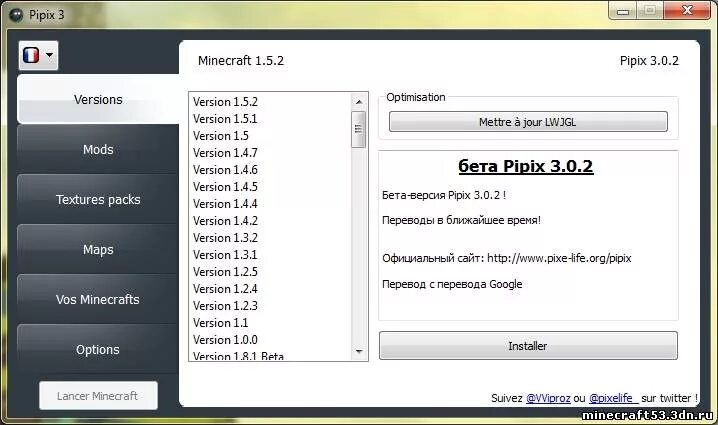
Task: Select Version 1.4.7 in the list
Action: coord(270,153)
